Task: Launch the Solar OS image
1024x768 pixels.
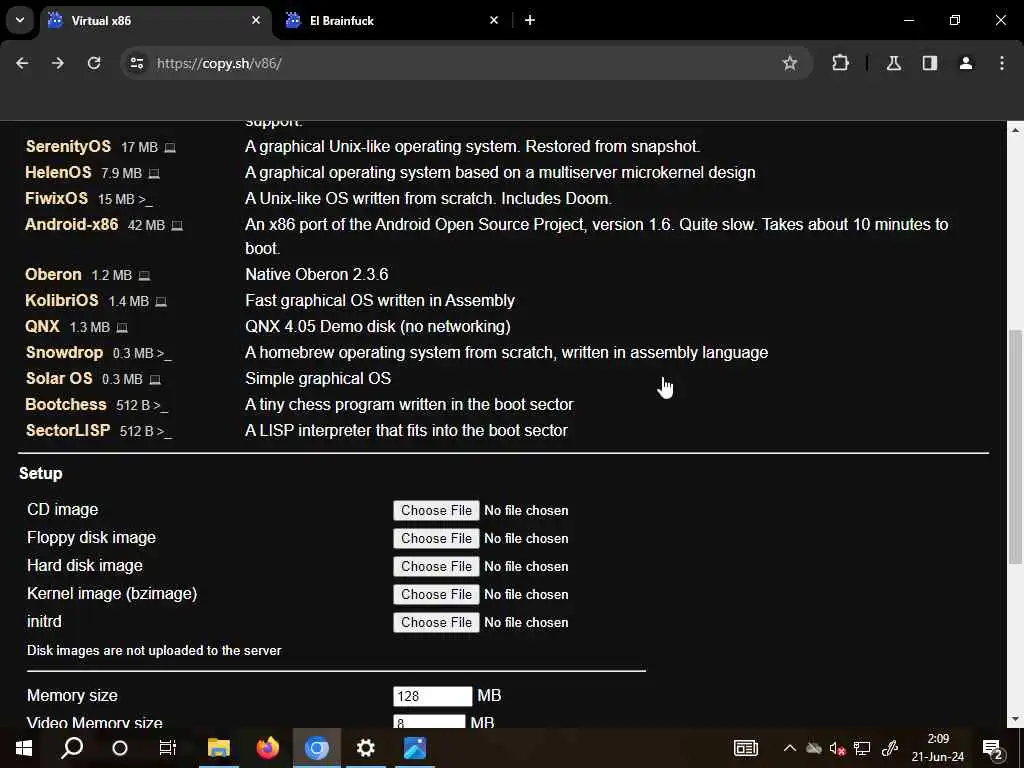Action: click(59, 379)
